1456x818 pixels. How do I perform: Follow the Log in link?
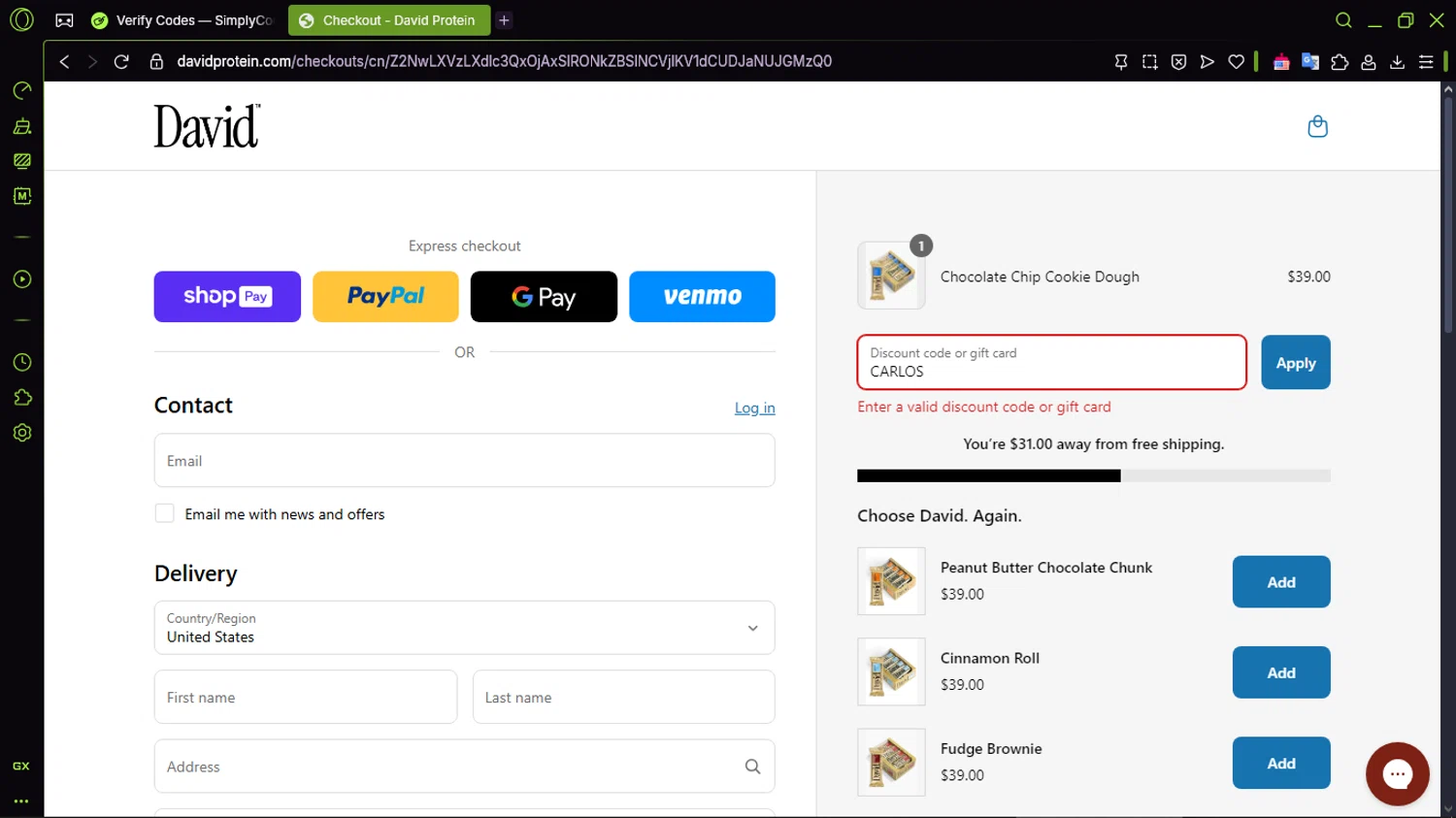[754, 408]
